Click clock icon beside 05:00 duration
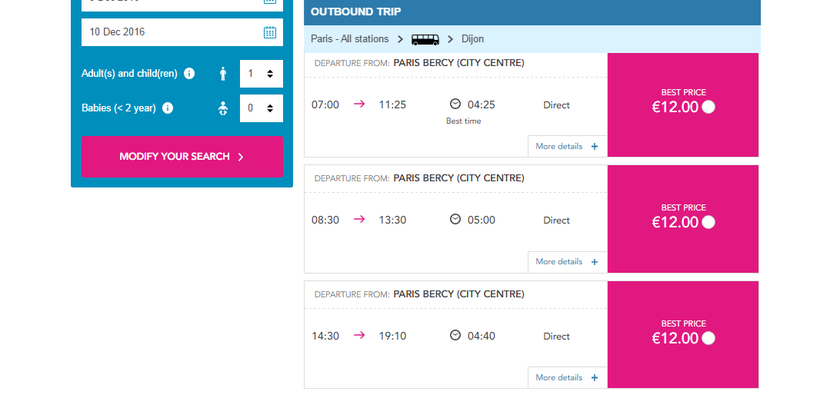820x398 pixels. coord(455,219)
